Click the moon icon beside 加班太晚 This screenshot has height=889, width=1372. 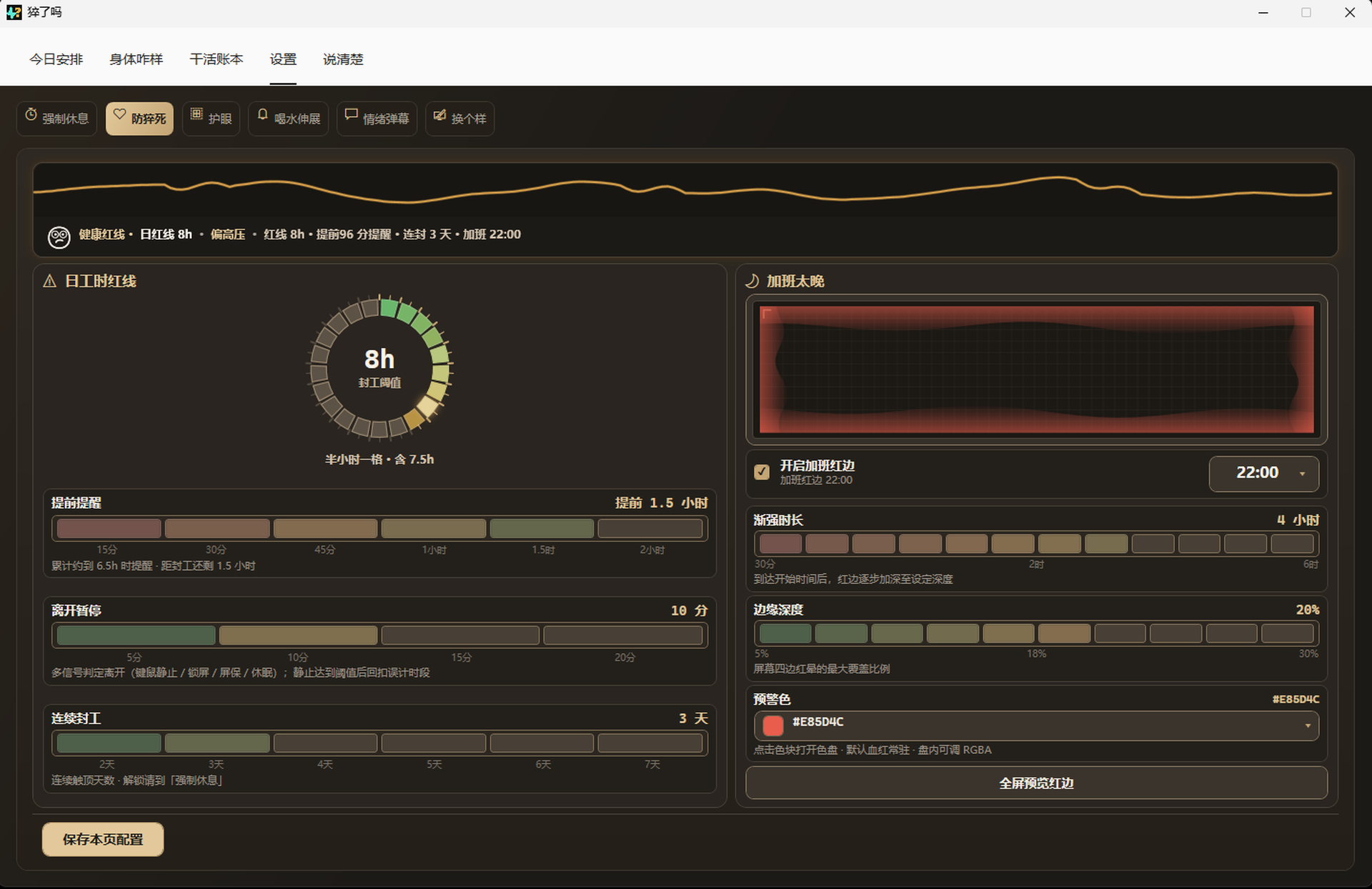coord(752,282)
